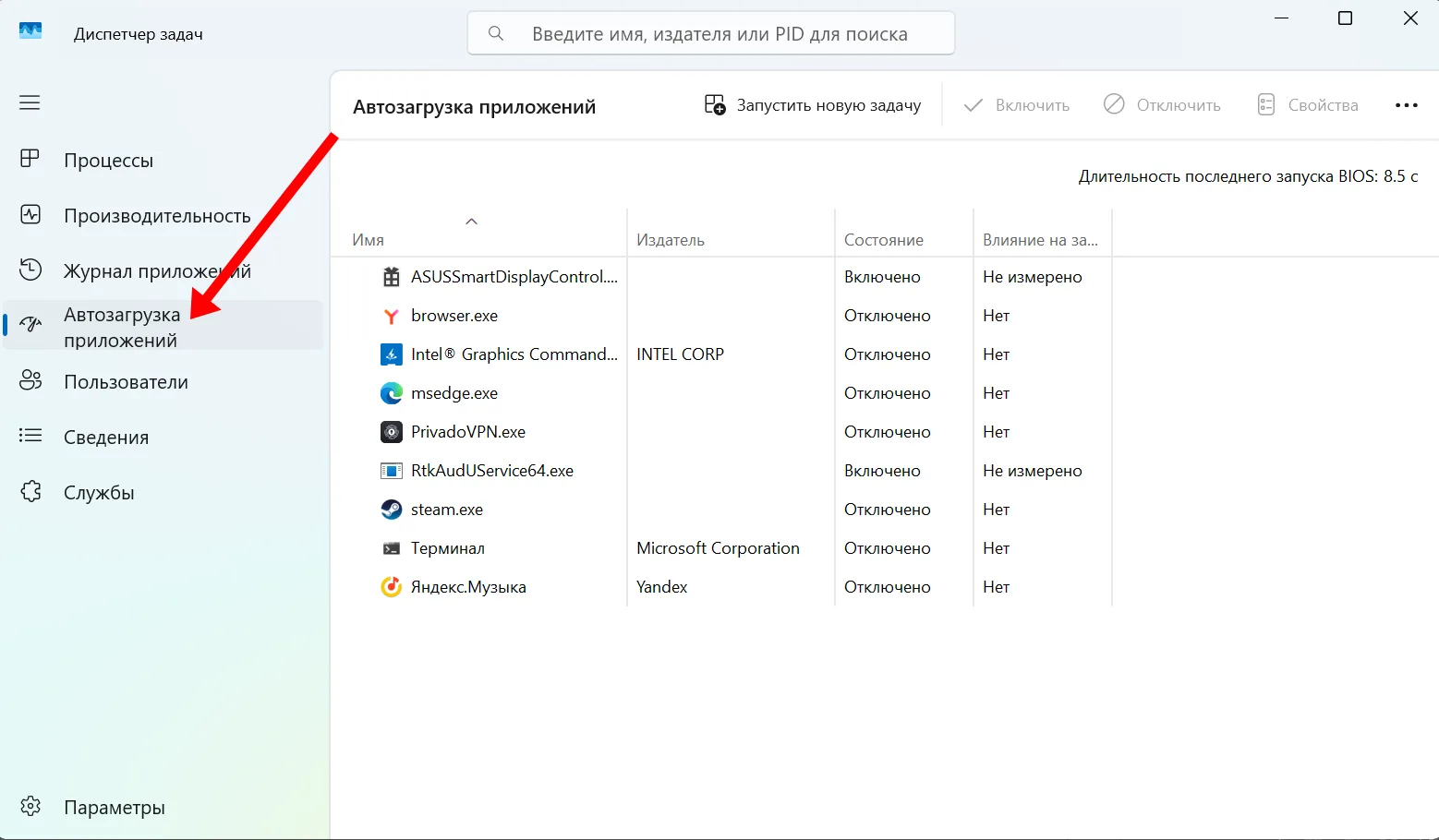Select the Яндекс.Музыка row name
The width and height of the screenshot is (1439, 840).
point(468,587)
